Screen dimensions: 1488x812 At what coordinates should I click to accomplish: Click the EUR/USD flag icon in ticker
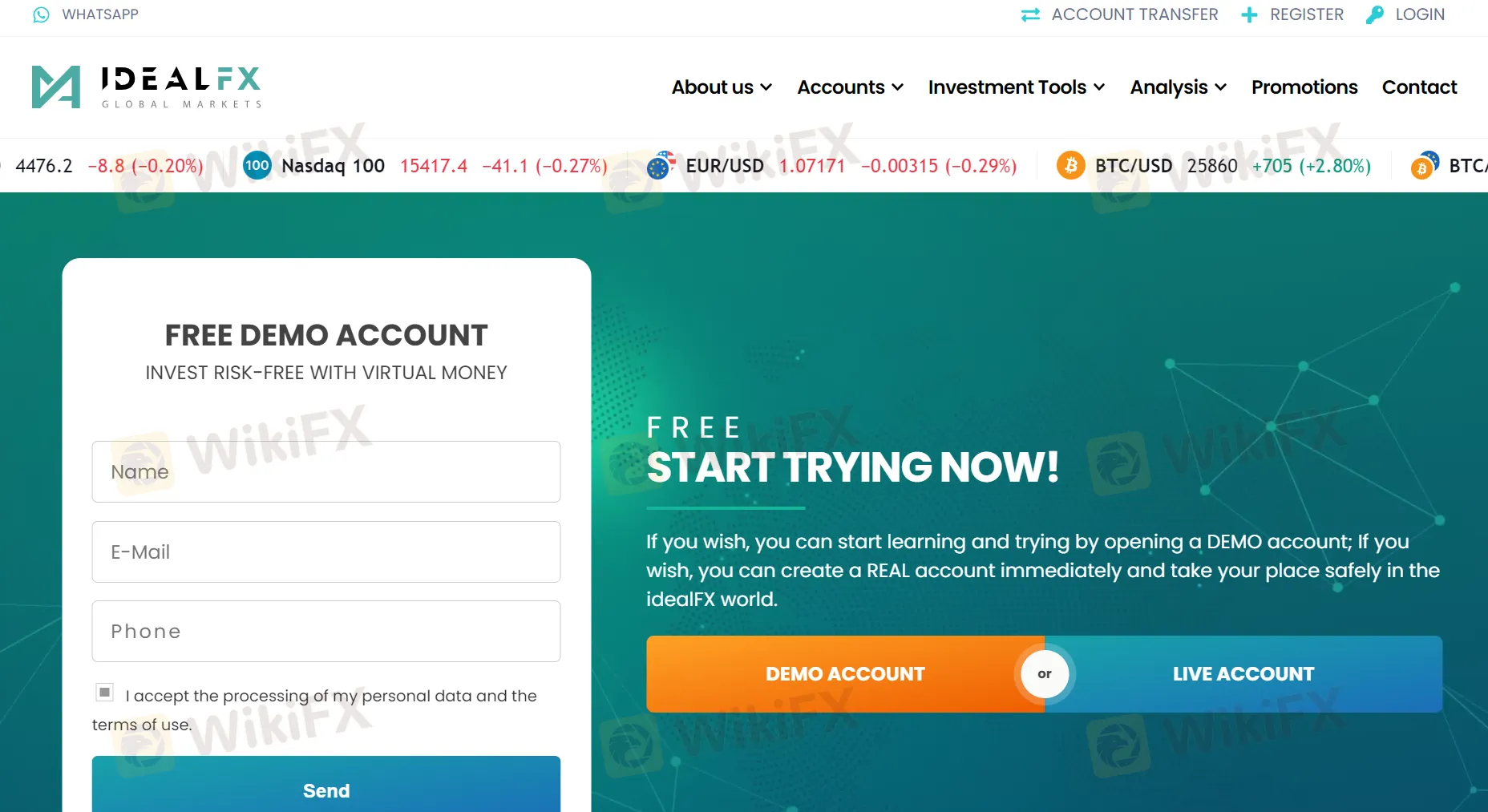(661, 165)
